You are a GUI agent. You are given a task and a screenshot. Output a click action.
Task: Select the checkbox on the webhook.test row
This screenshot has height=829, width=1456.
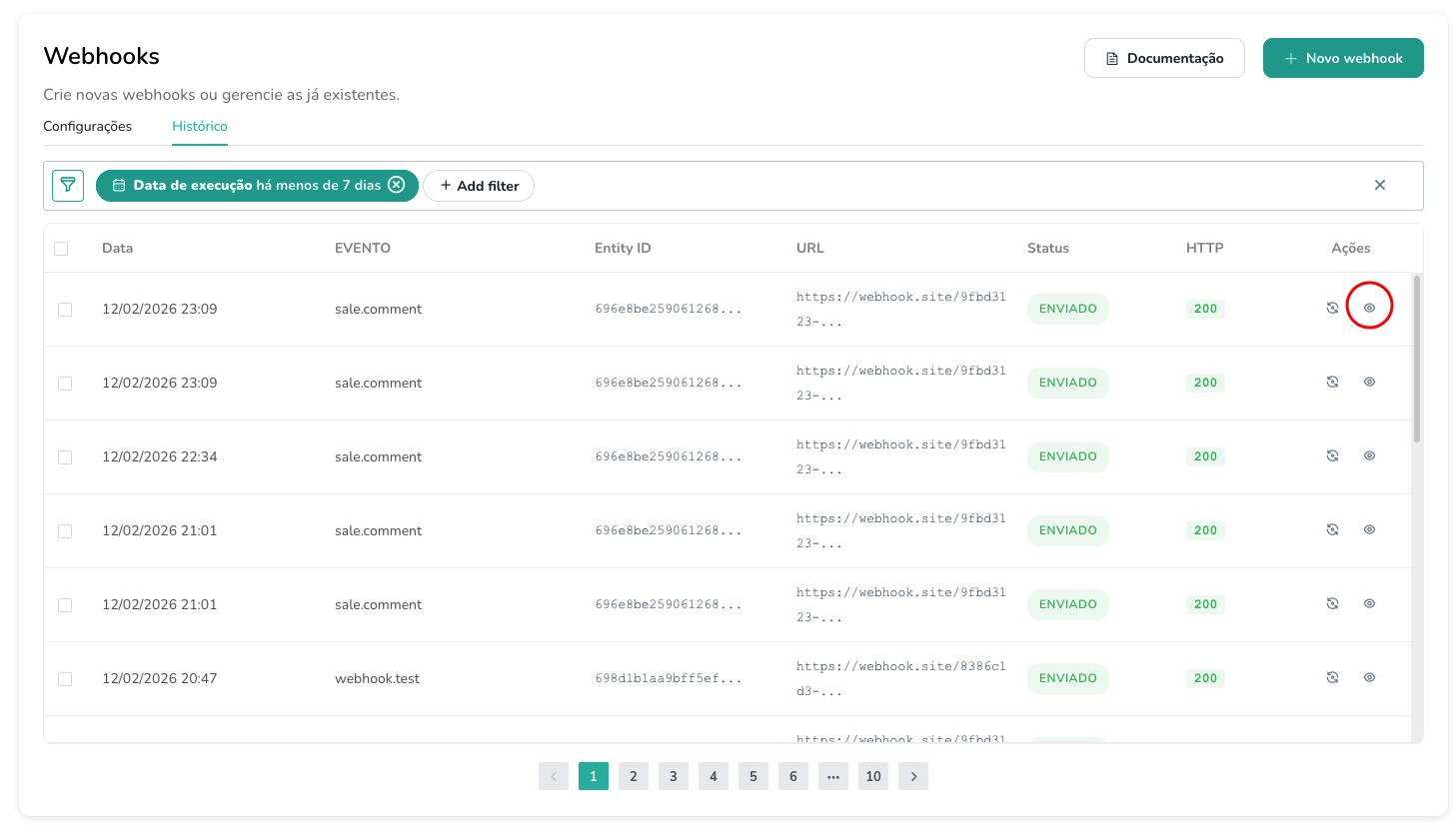point(65,678)
